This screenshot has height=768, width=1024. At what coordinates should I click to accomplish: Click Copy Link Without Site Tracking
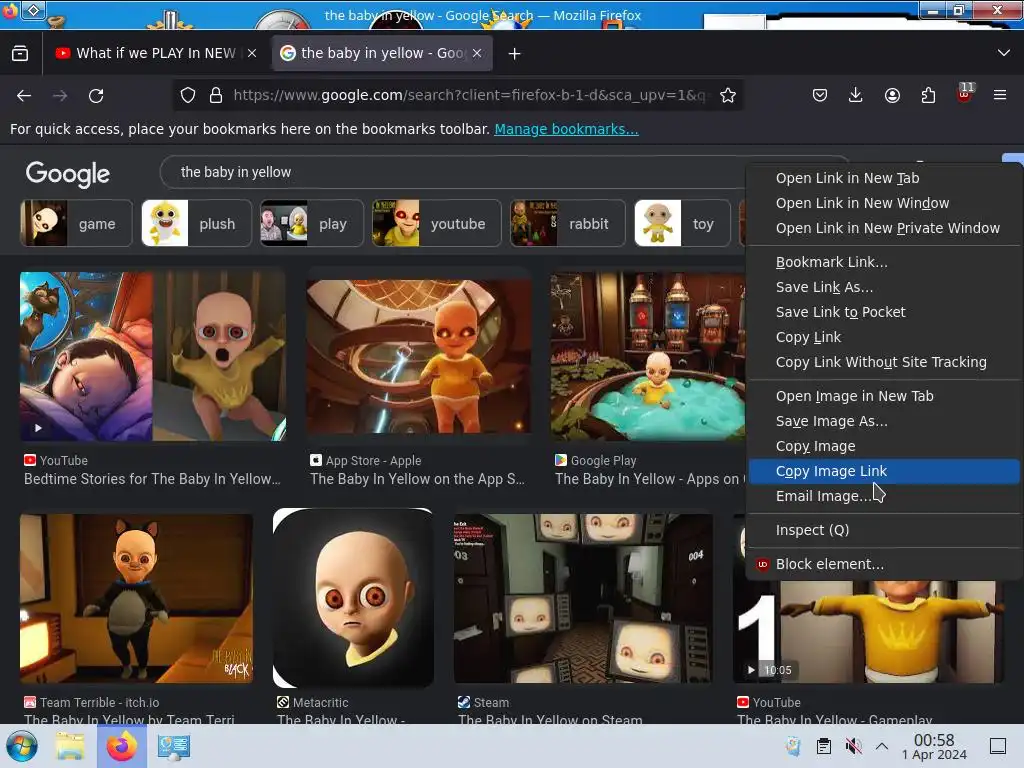click(x=884, y=362)
